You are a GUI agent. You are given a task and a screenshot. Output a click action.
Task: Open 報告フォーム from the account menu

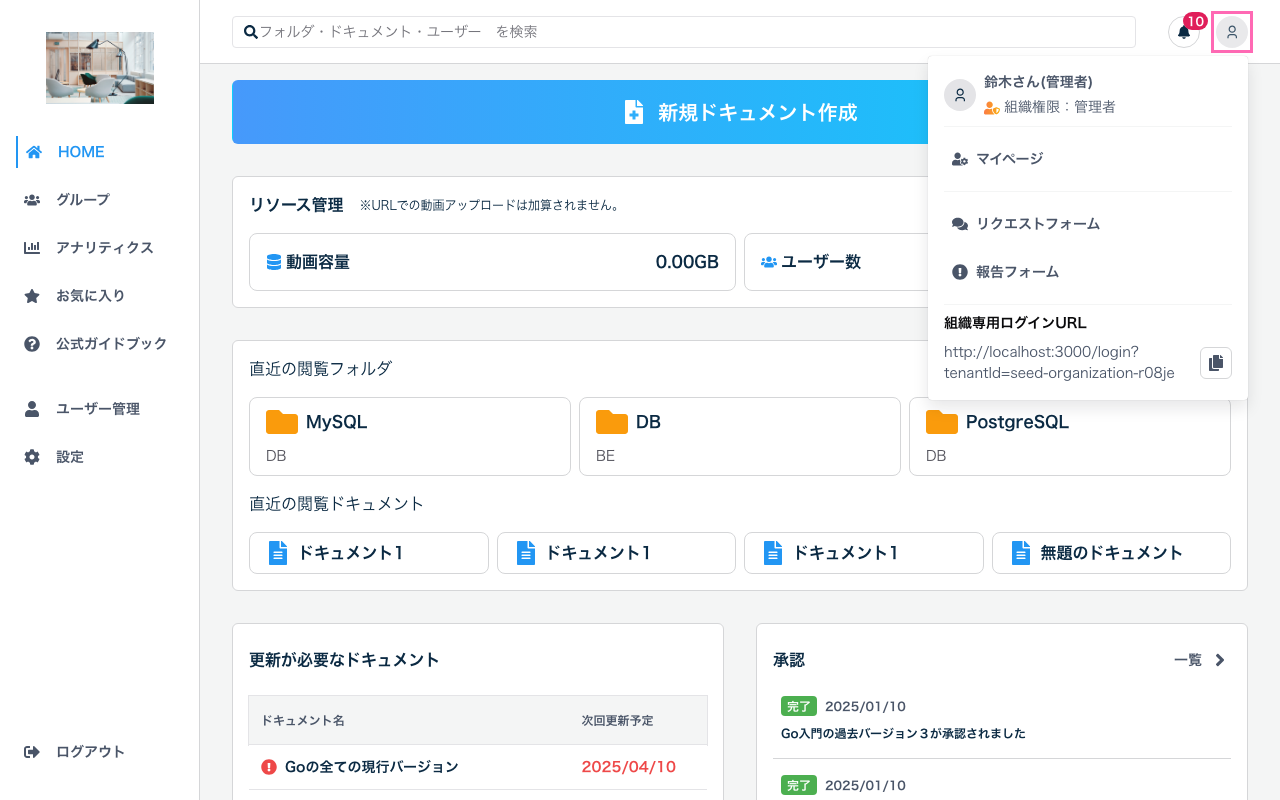point(1020,271)
